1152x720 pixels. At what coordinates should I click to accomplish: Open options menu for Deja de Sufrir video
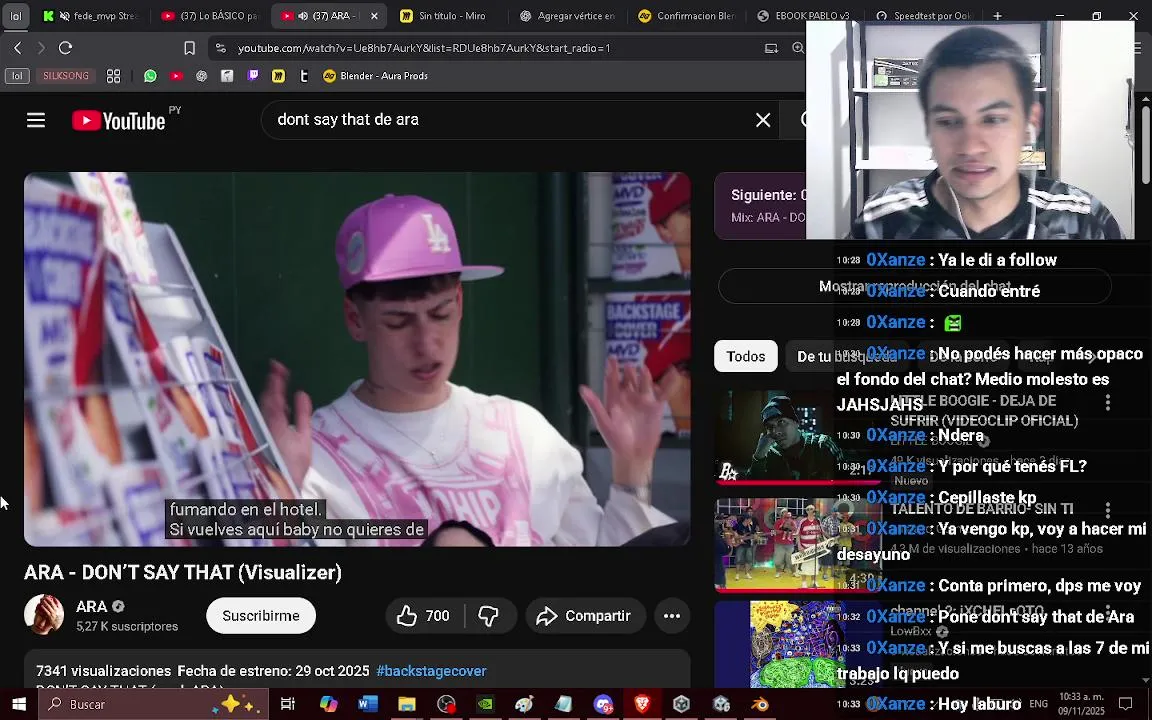point(1108,402)
